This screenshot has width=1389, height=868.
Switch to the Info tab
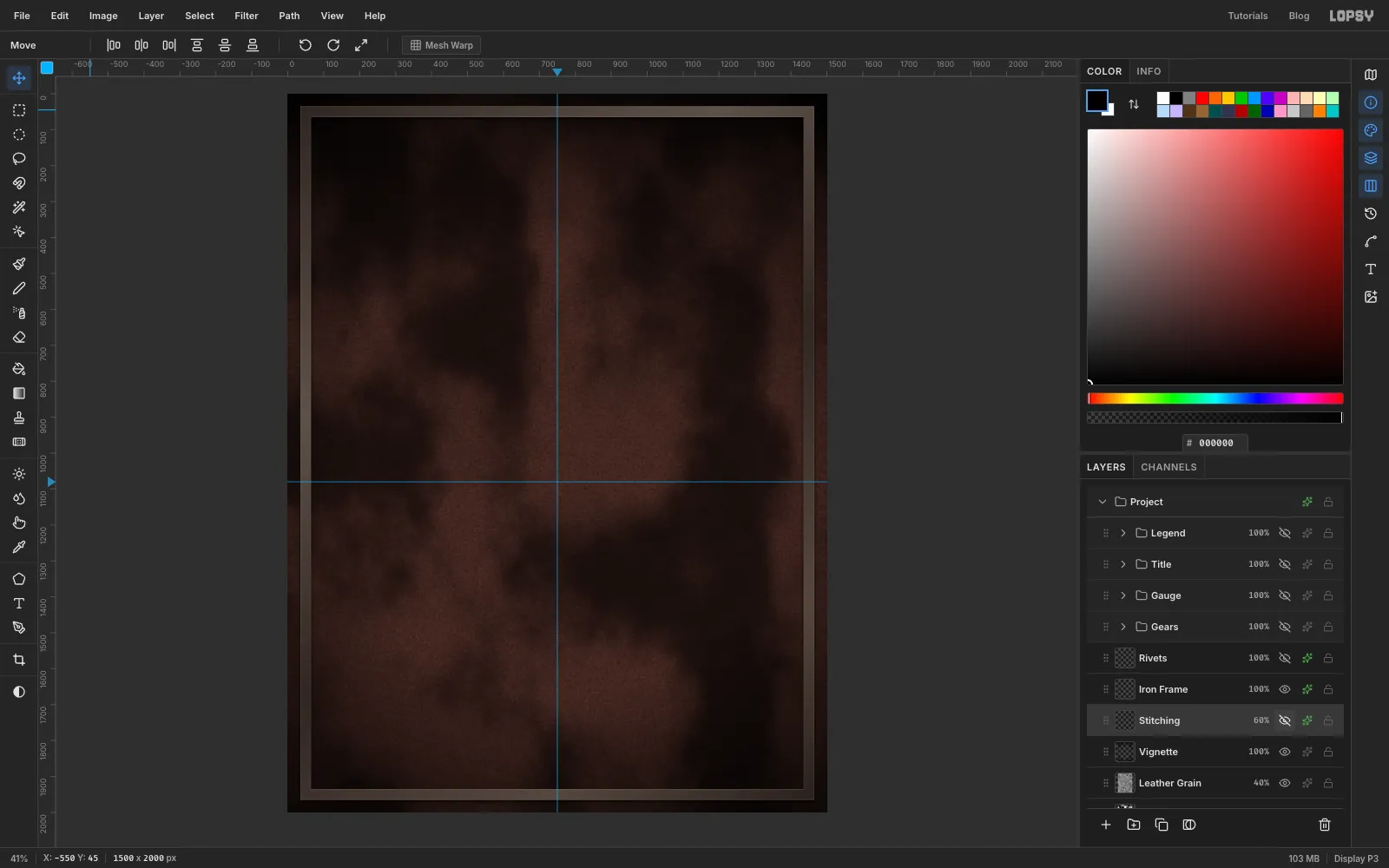click(x=1149, y=71)
